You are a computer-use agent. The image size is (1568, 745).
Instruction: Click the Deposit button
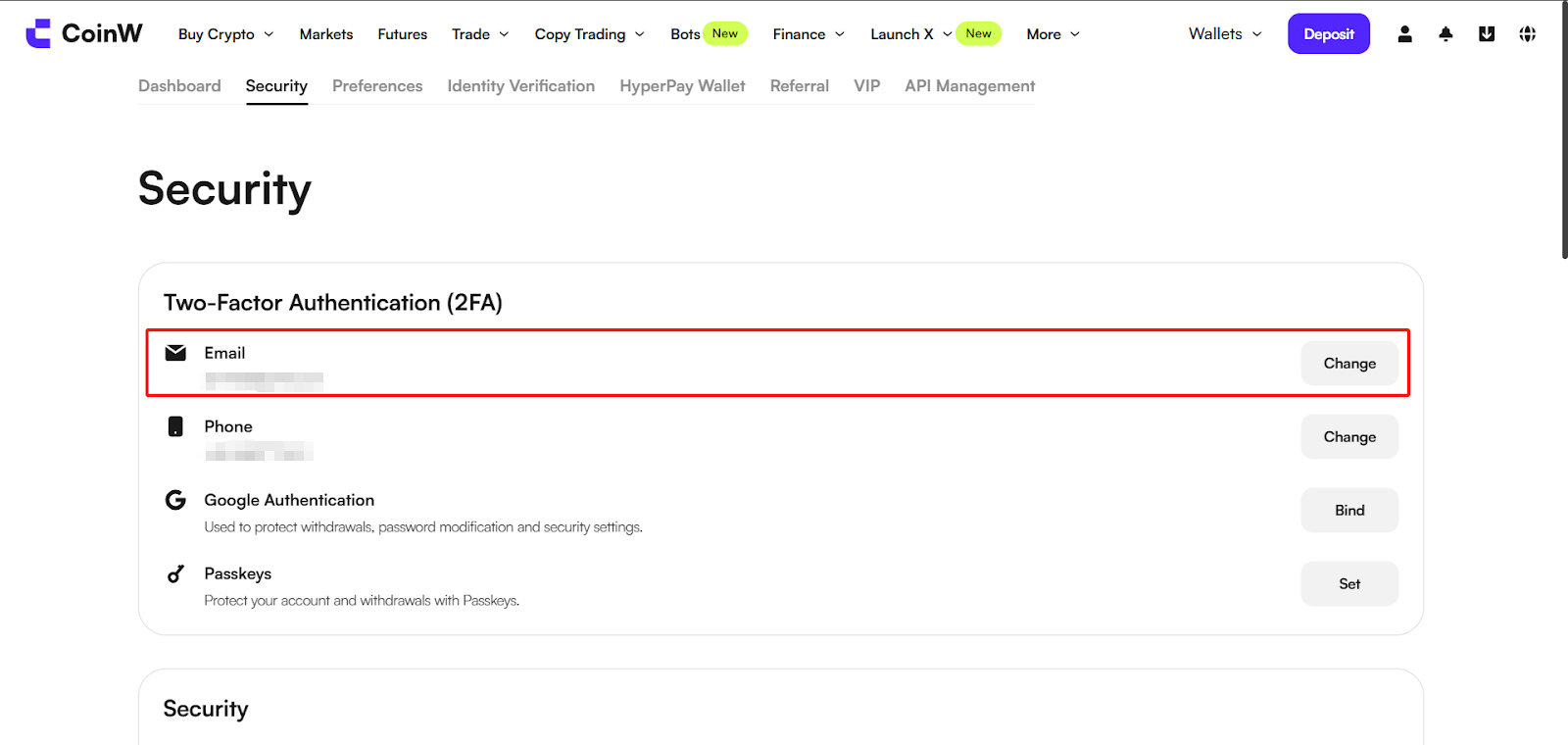click(x=1329, y=34)
